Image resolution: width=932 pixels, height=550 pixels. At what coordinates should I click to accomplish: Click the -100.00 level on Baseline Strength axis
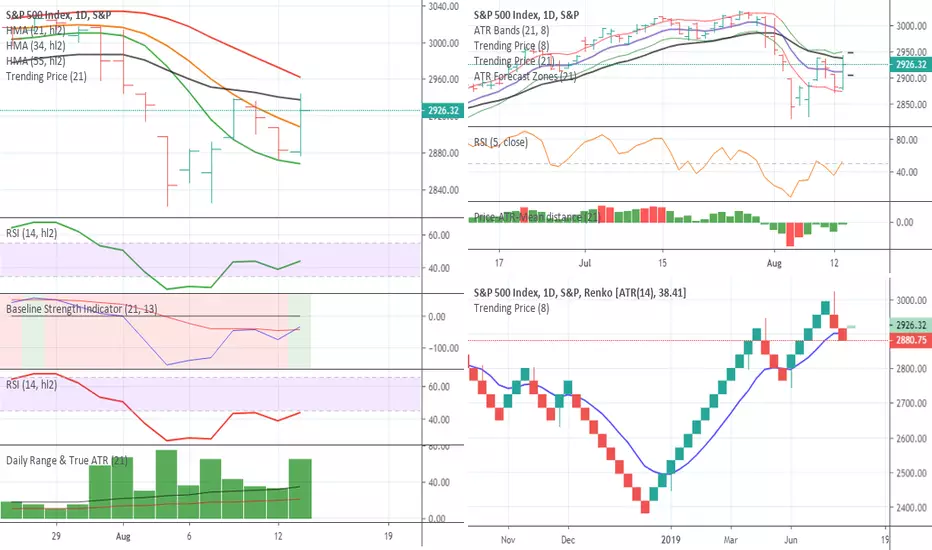443,348
